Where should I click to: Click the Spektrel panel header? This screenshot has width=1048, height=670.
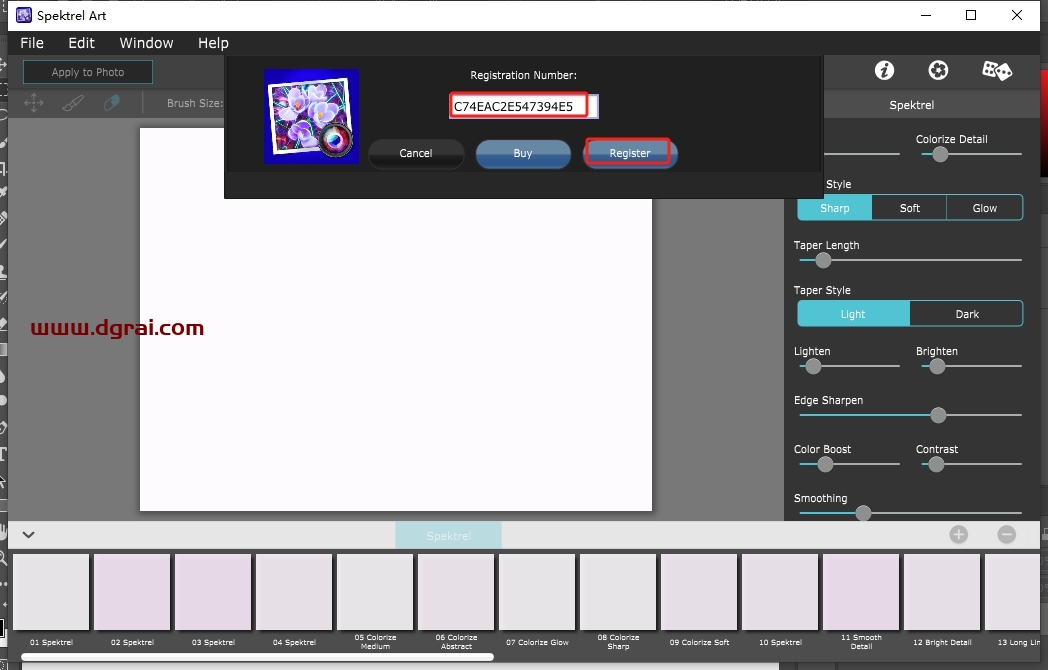pyautogui.click(x=912, y=105)
